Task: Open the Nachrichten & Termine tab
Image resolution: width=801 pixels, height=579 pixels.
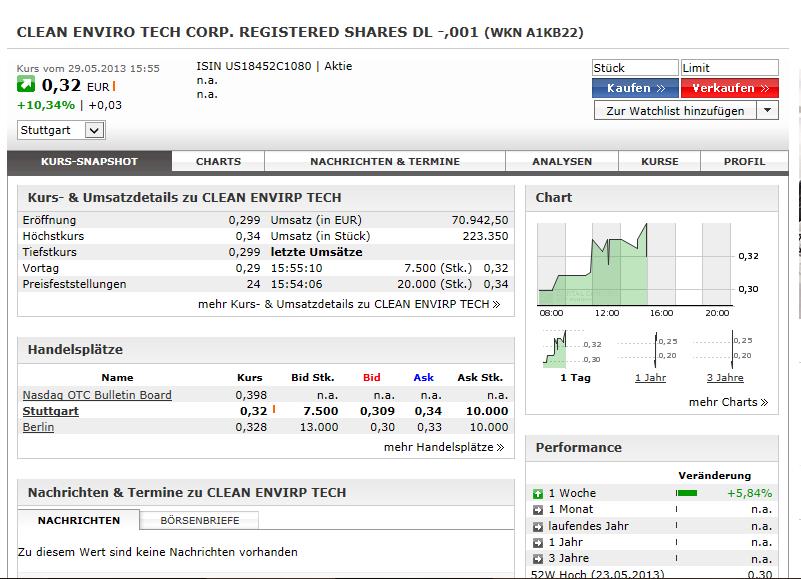Action: pyautogui.click(x=385, y=161)
